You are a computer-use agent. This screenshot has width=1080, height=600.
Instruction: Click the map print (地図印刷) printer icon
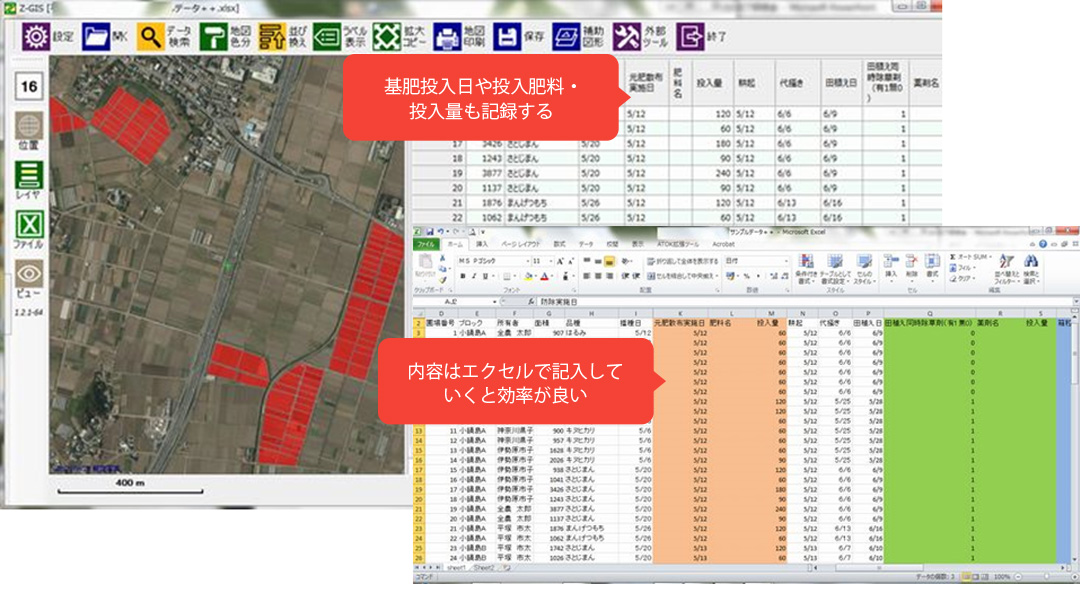click(x=446, y=37)
